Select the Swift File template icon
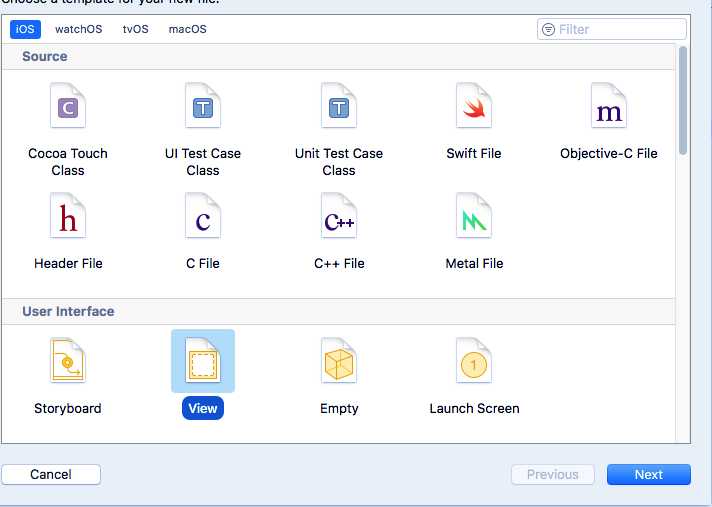 pos(474,105)
